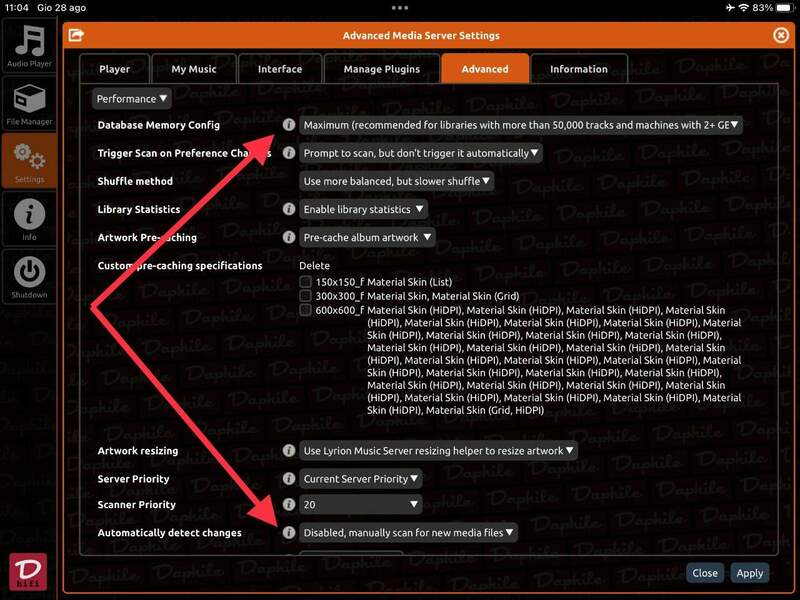Screen dimensions: 800x600
Task: Enable delete for 600x600_f specification
Action: pos(306,310)
